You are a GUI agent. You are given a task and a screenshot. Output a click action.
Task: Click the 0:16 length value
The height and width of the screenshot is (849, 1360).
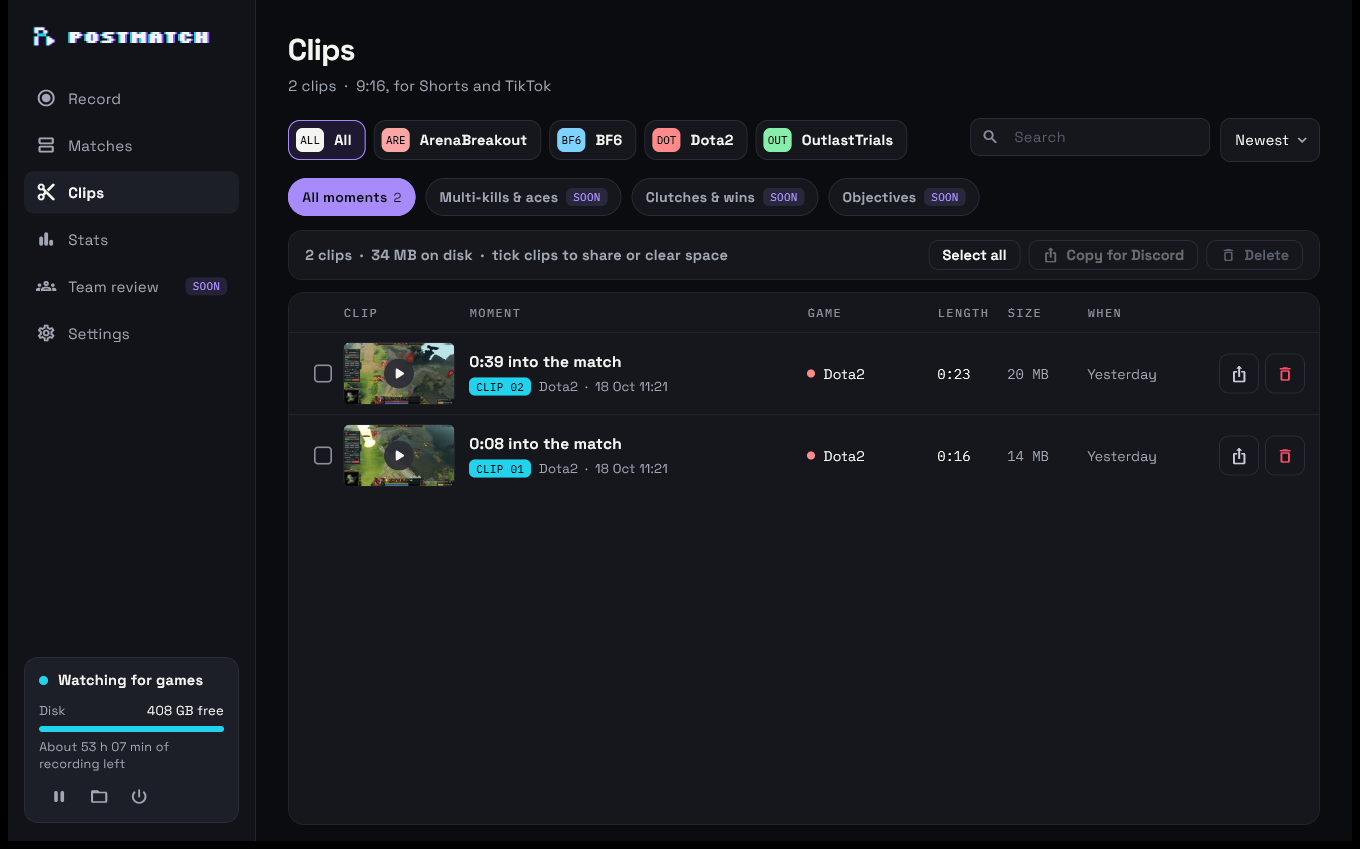point(954,456)
